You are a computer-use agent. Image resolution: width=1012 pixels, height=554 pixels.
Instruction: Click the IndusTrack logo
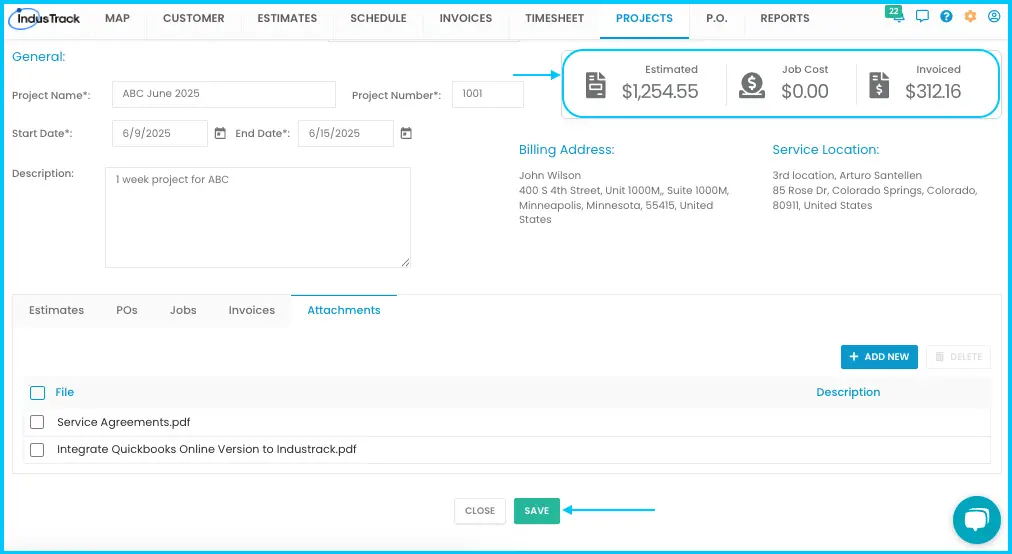tap(45, 19)
